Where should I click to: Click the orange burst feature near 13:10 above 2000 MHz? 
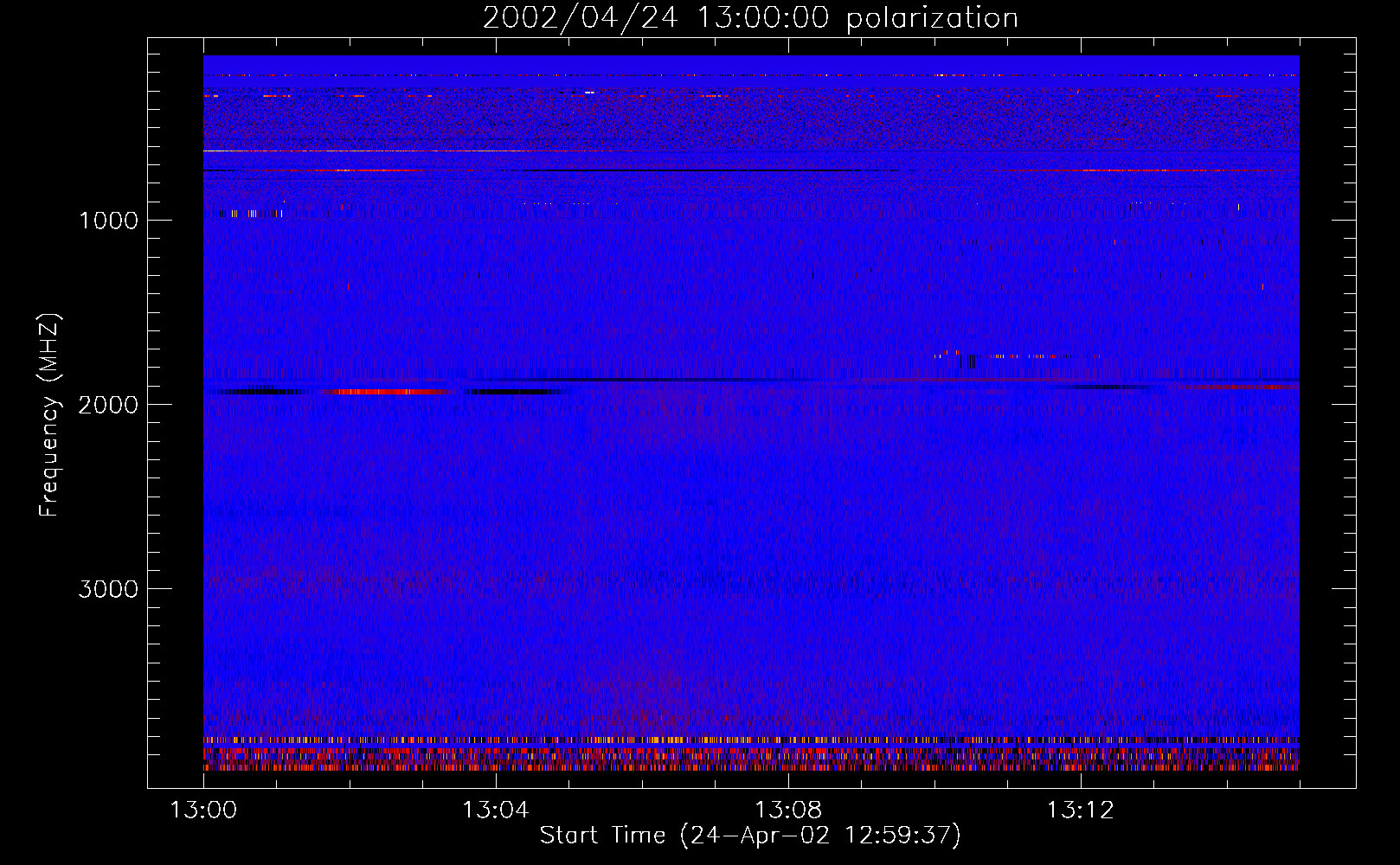tap(1017, 355)
